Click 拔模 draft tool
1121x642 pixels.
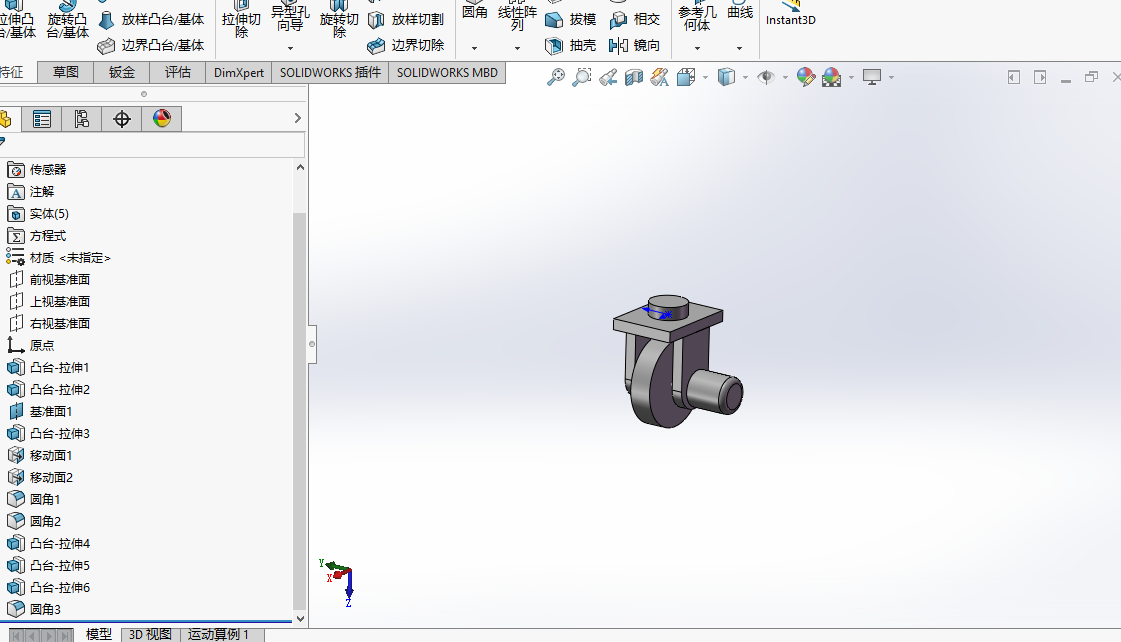[x=571, y=19]
